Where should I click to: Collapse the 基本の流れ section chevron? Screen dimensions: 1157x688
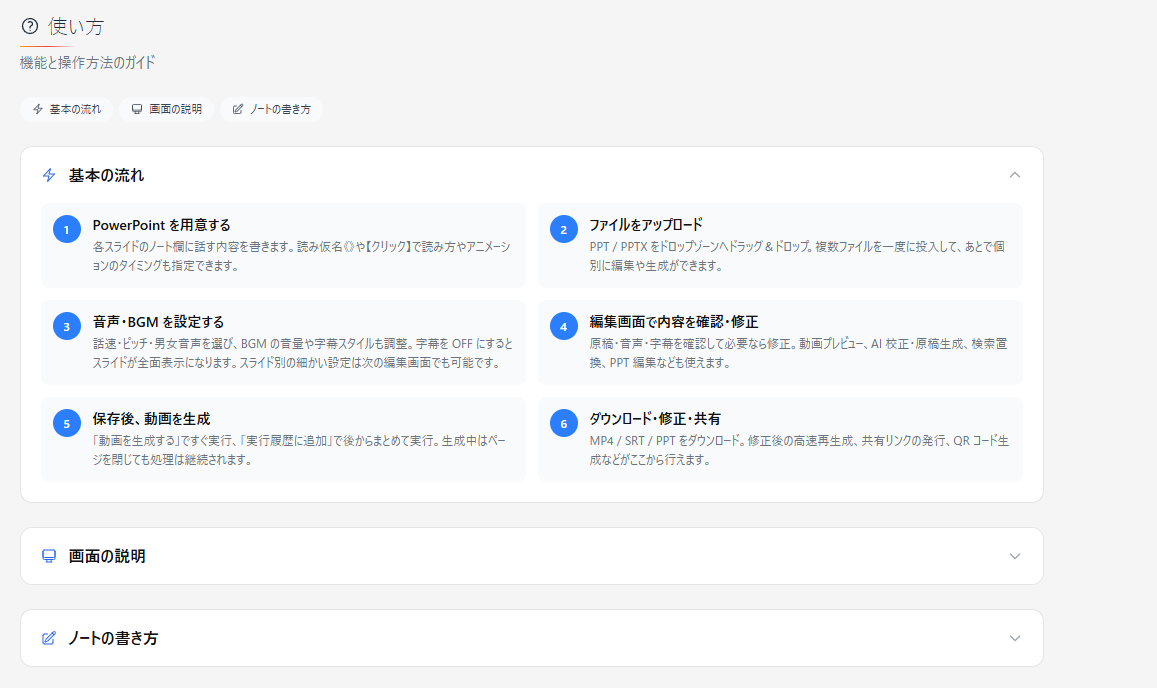click(x=1015, y=175)
